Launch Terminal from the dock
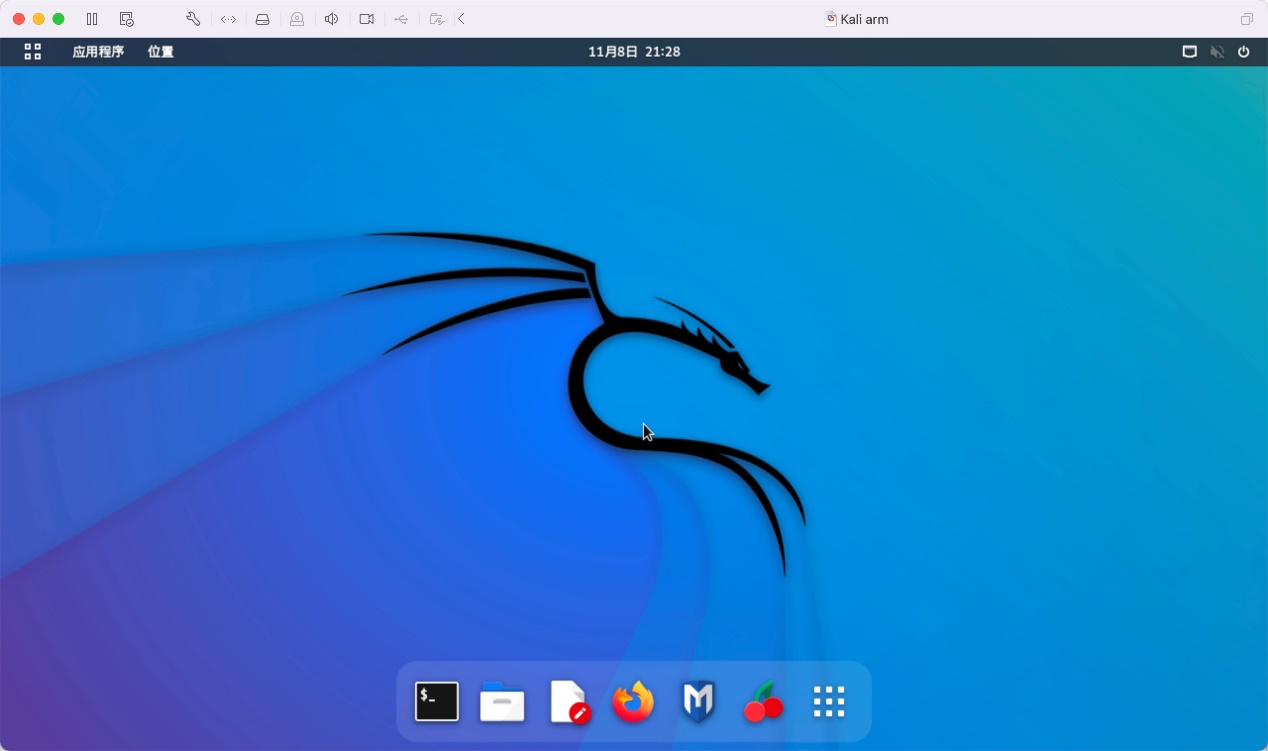Viewport: 1268px width, 751px height. pyautogui.click(x=437, y=701)
